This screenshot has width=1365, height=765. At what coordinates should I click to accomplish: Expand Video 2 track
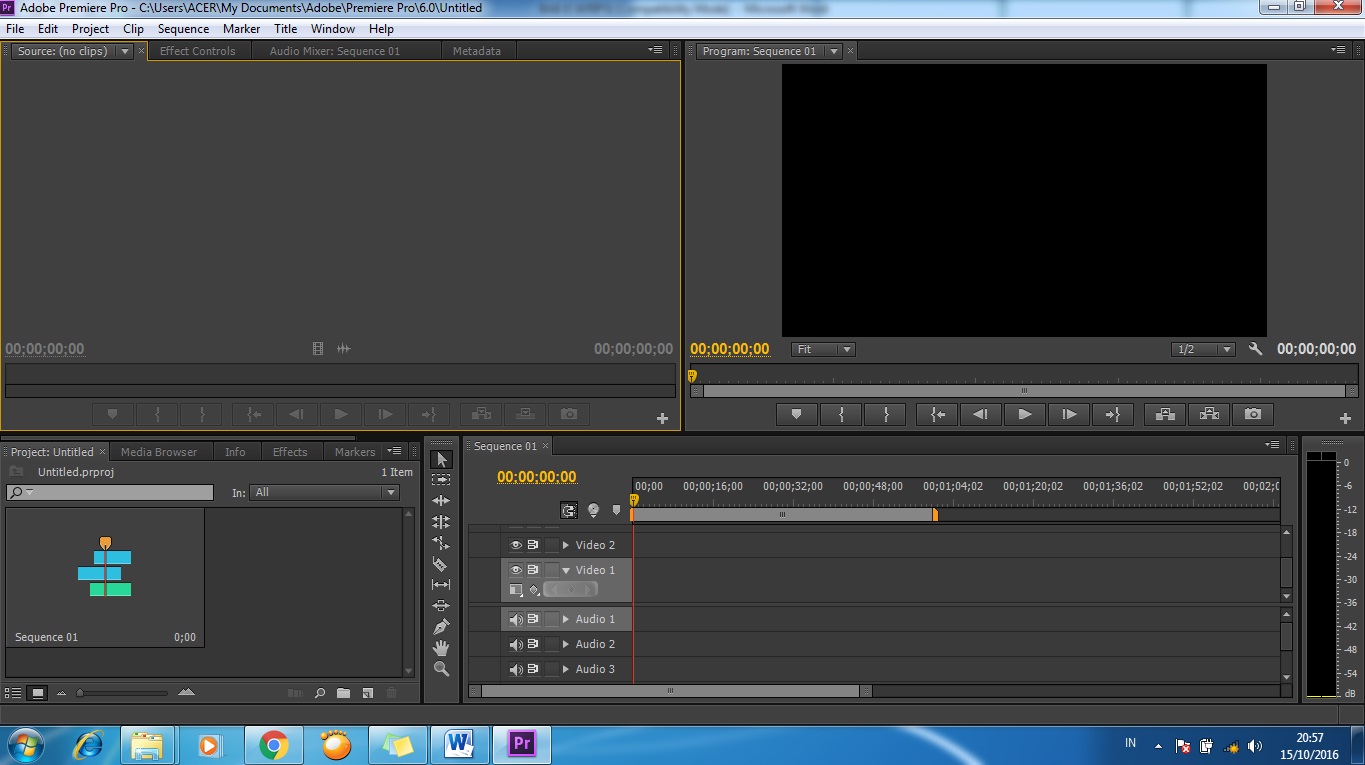[x=566, y=545]
